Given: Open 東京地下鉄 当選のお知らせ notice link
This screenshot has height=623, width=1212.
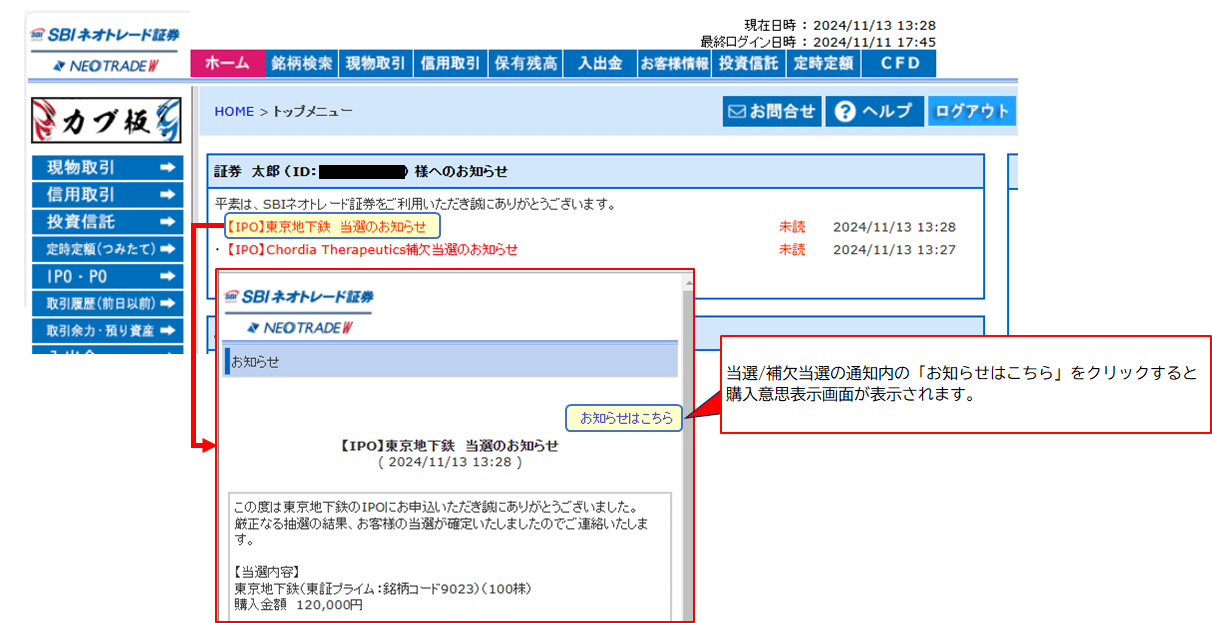Looking at the screenshot, I should pos(330,227).
